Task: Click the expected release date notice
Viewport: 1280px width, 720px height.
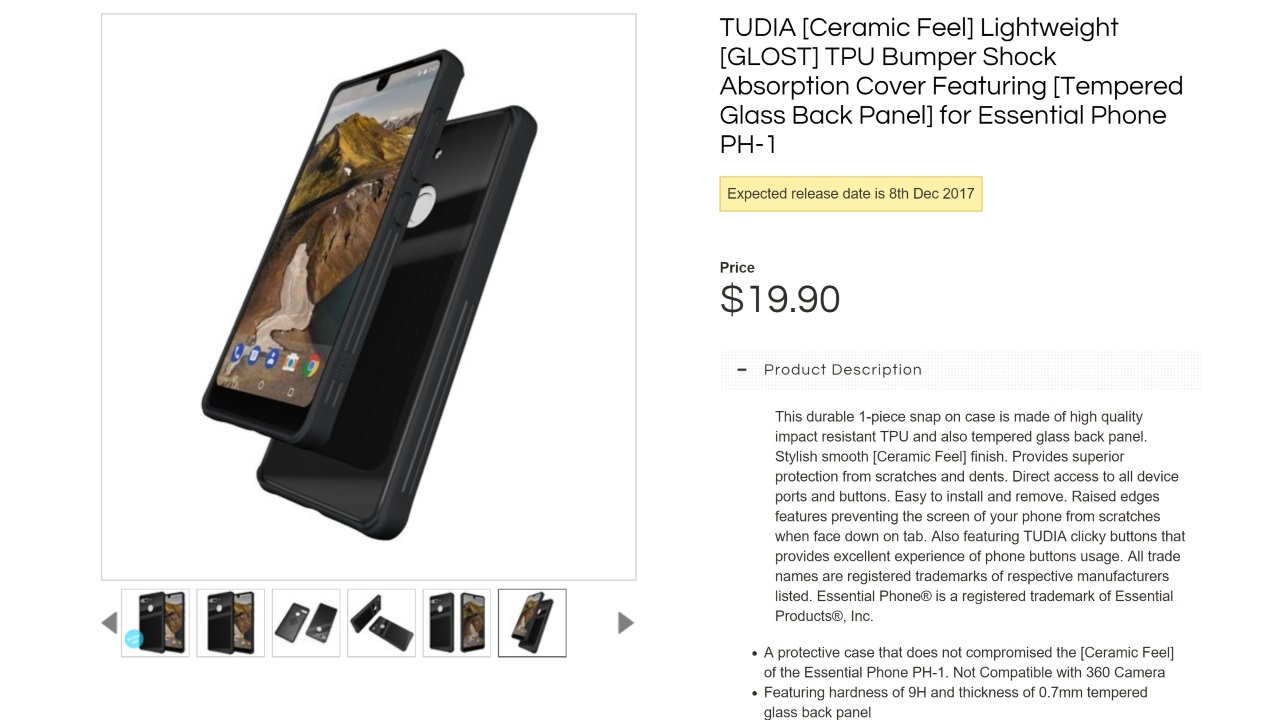Action: [851, 194]
